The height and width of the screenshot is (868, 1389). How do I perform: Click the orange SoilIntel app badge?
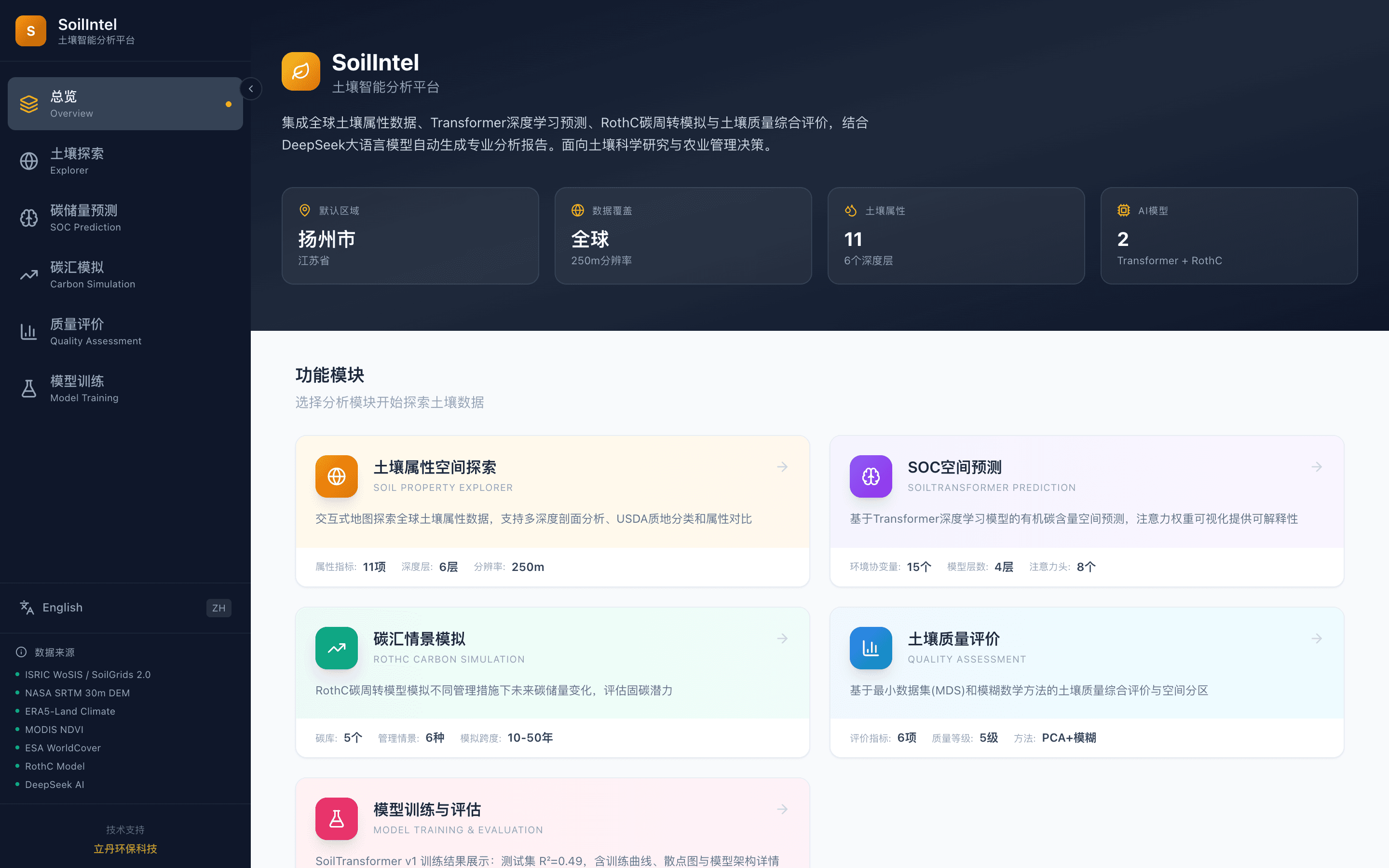pyautogui.click(x=30, y=30)
